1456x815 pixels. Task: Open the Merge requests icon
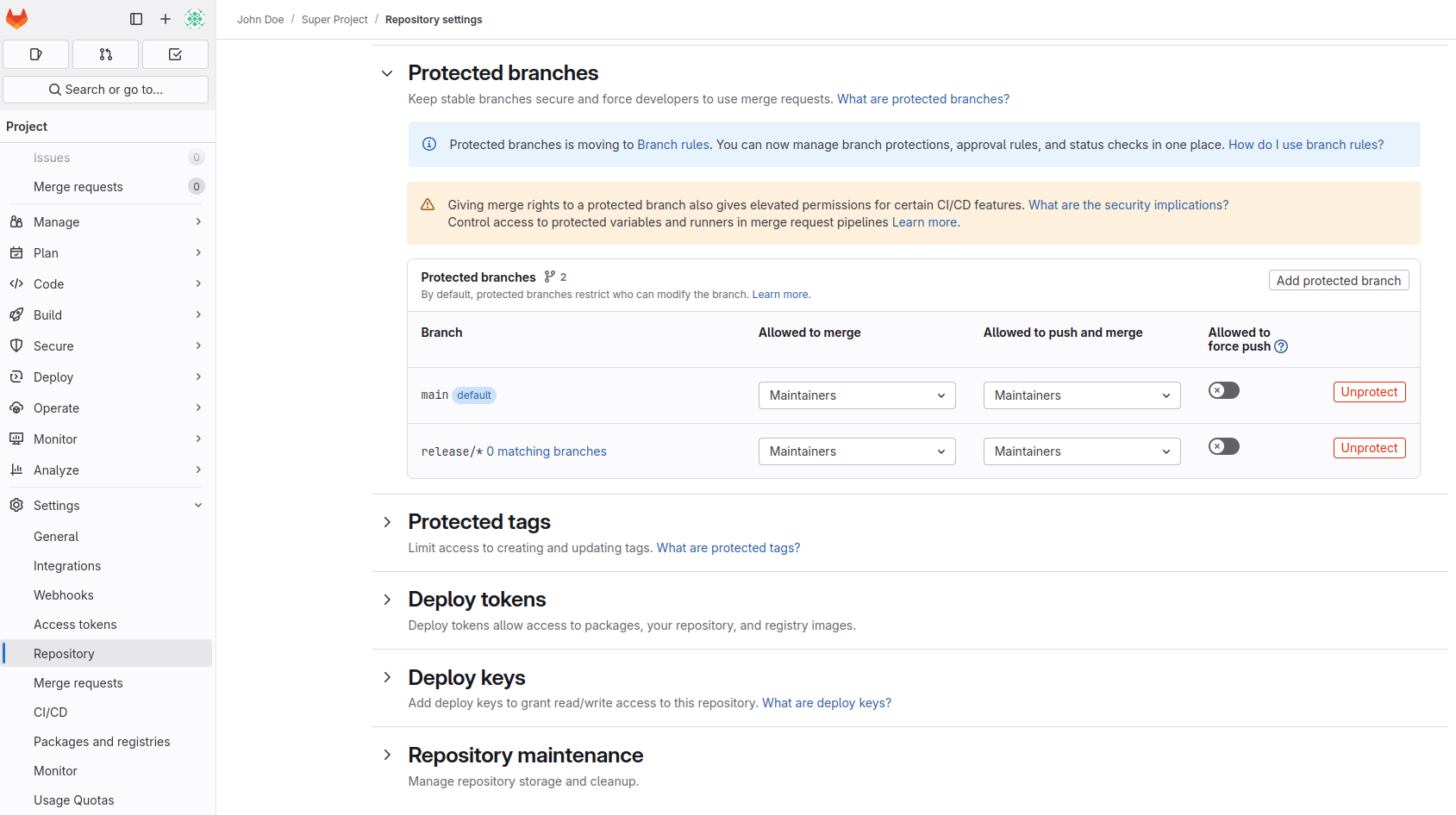tap(105, 53)
